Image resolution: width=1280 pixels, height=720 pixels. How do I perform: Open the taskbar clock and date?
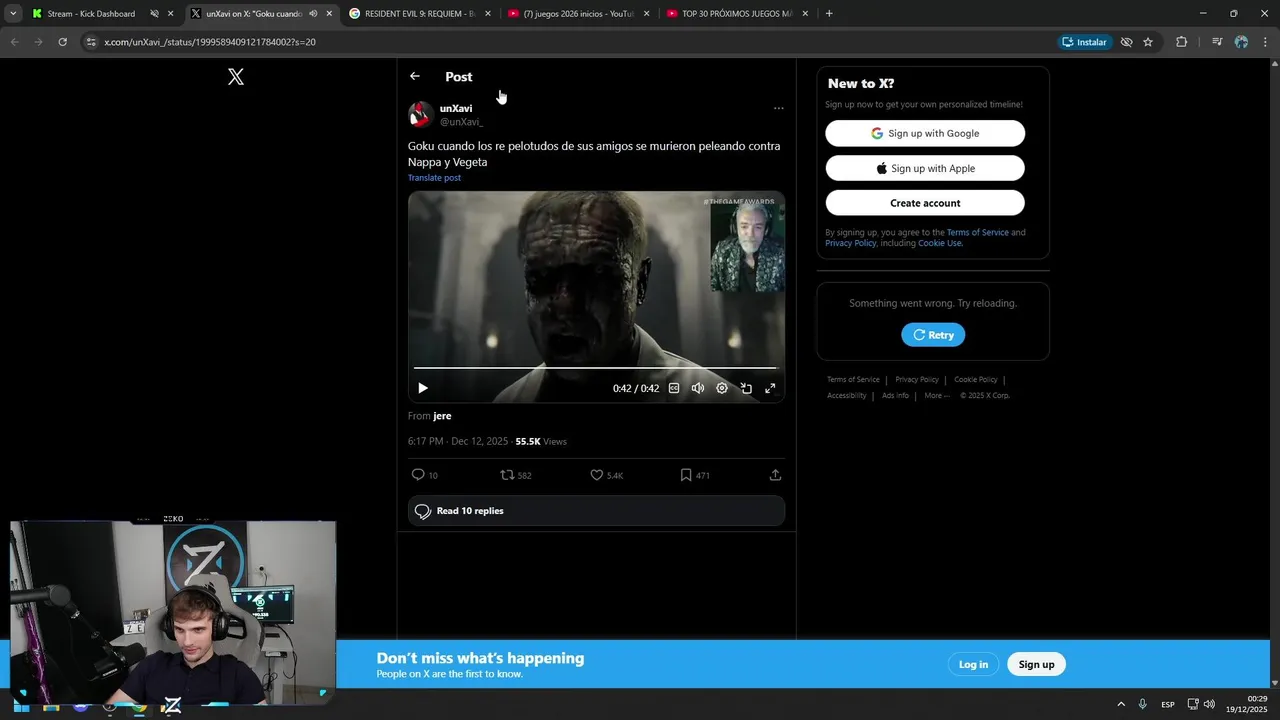pos(1249,704)
